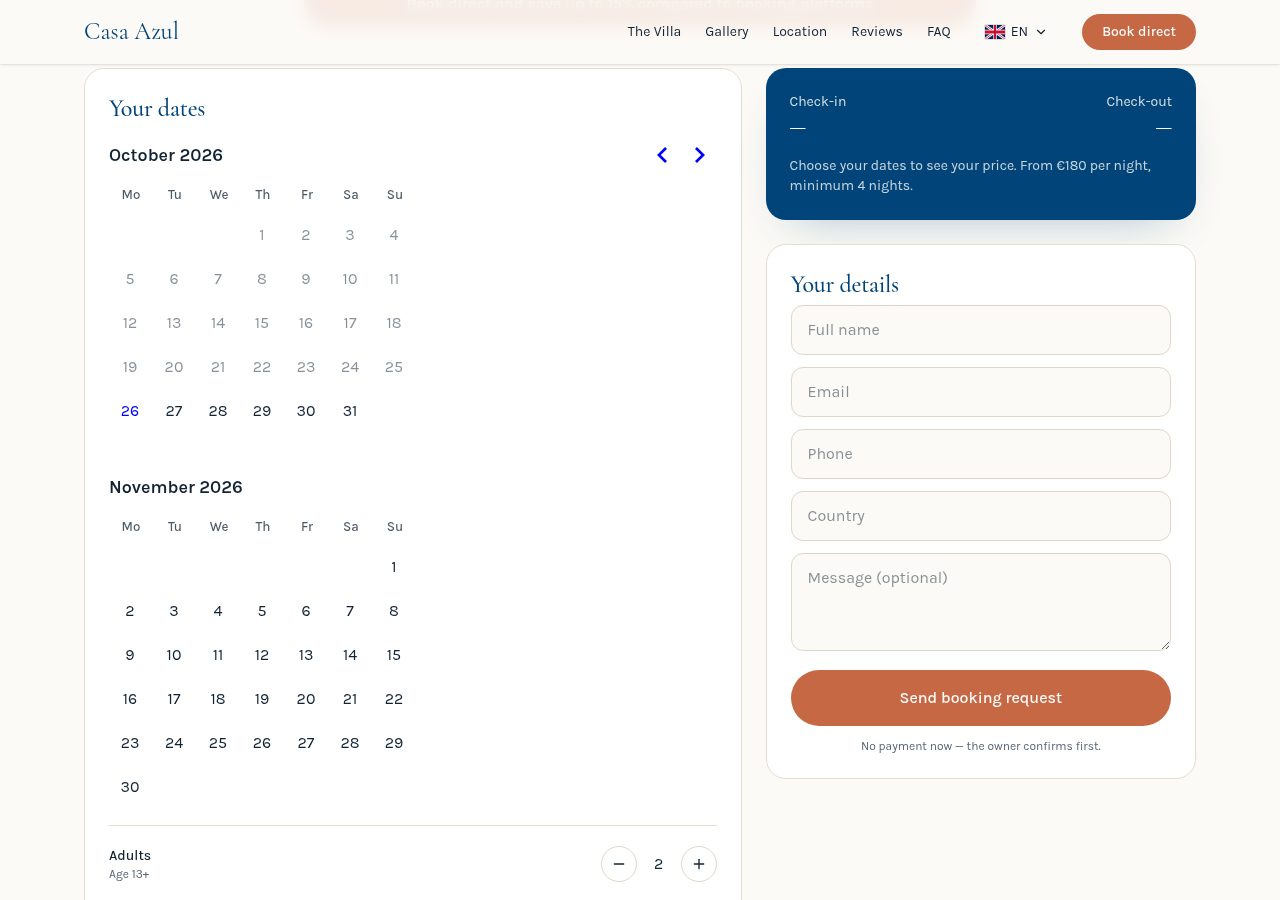Focus the Country input field
This screenshot has width=1280, height=900.
981,516
